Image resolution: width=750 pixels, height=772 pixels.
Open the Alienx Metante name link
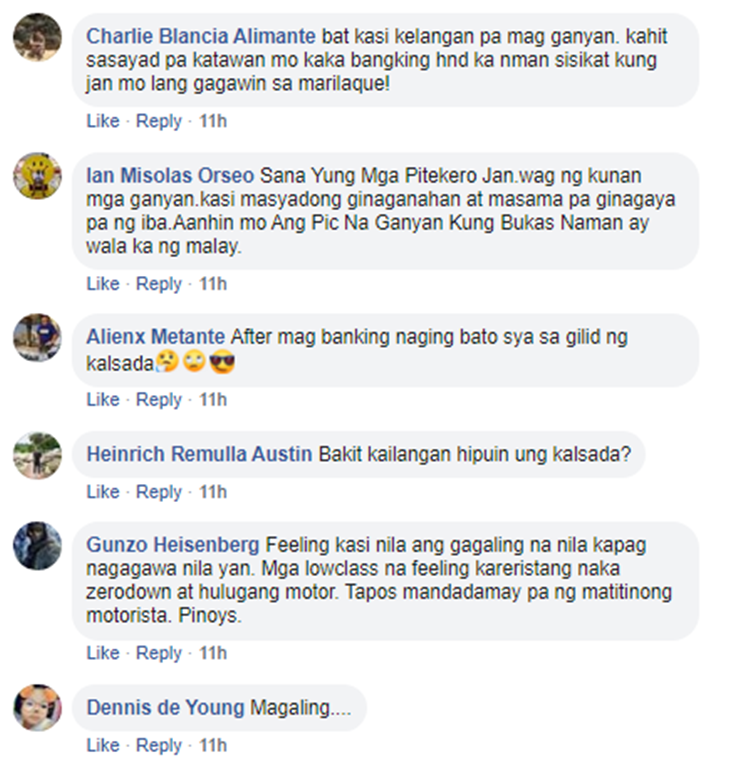[156, 337]
